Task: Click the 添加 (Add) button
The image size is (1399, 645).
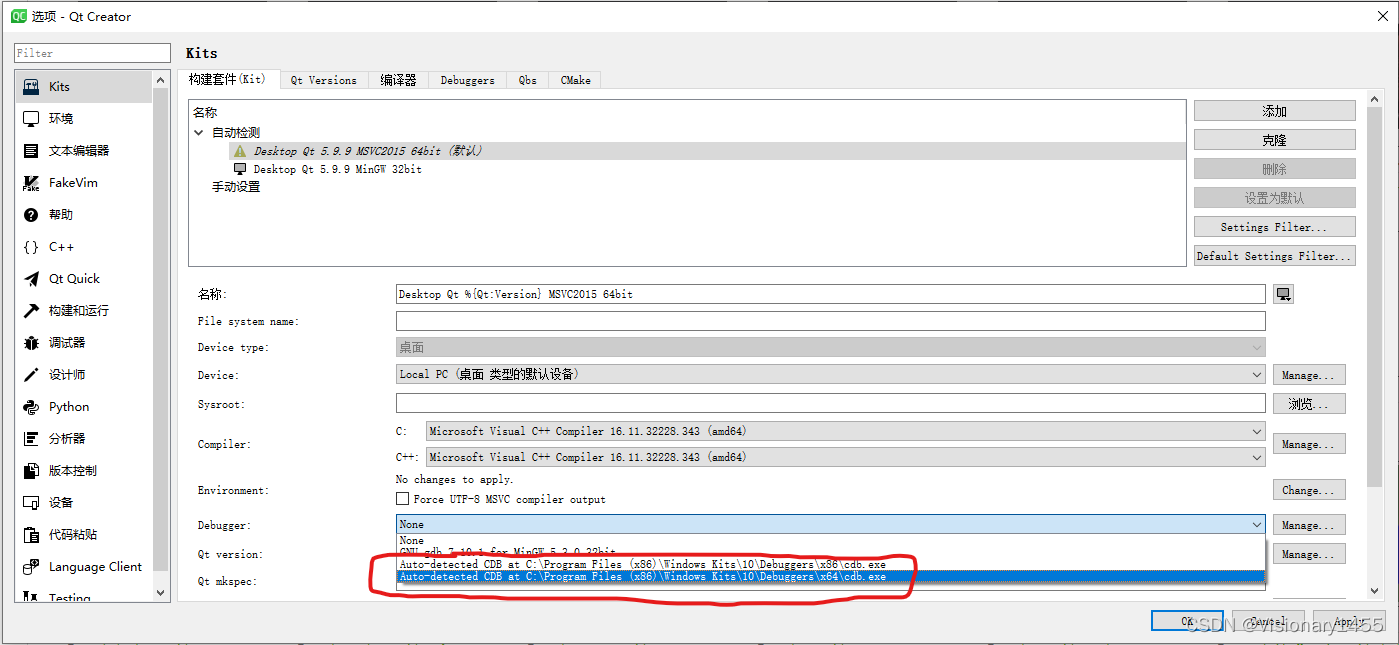Action: coord(1274,110)
